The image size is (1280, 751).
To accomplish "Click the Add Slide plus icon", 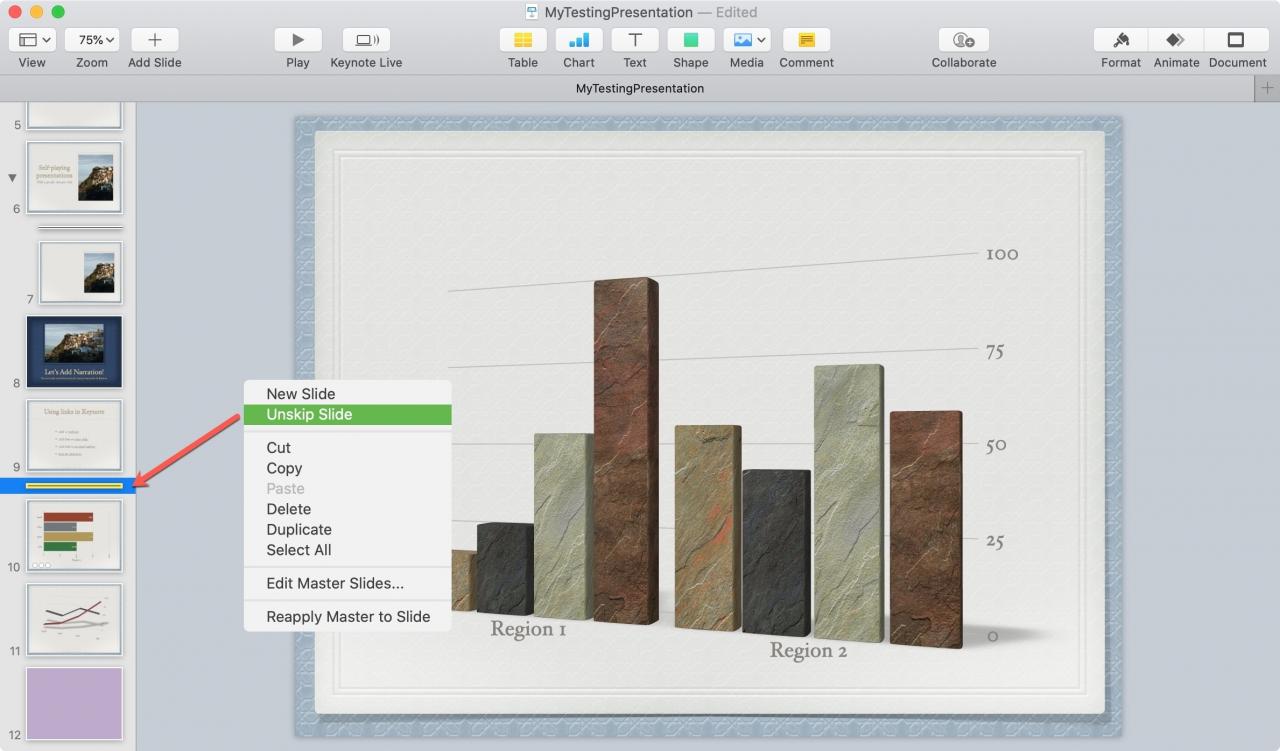I will (154, 40).
